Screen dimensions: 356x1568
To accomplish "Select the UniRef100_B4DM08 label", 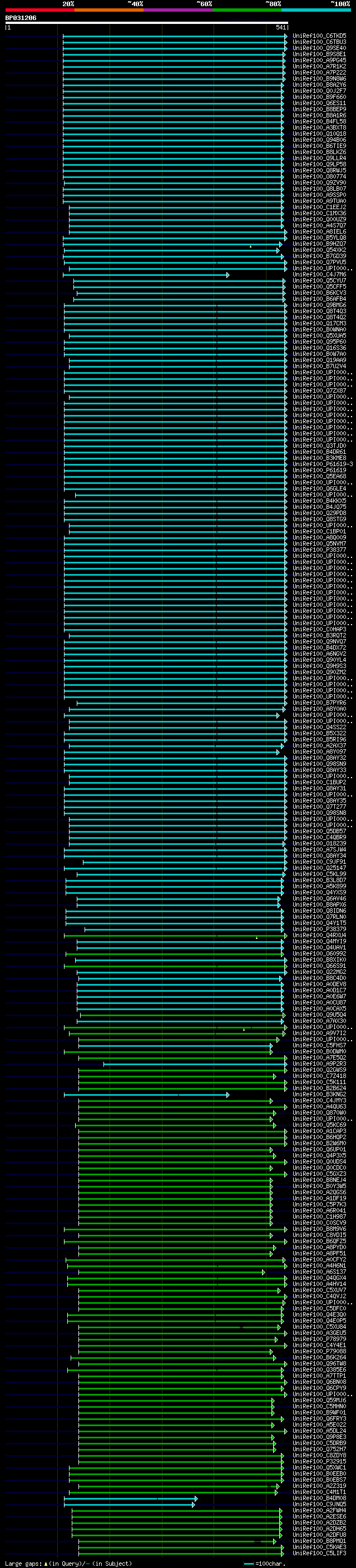I will point(319,1498).
